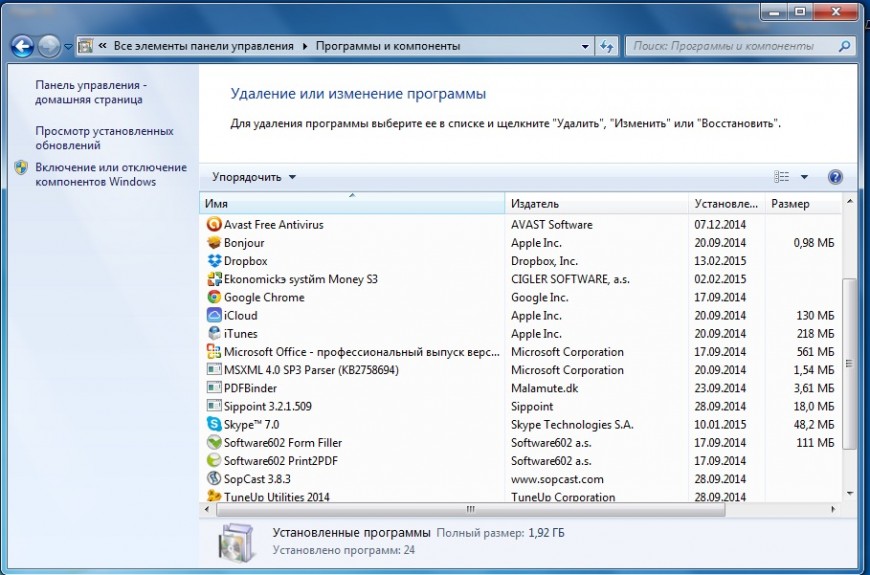Image resolution: width=870 pixels, height=575 pixels.
Task: Click the Google Chrome icon in list
Action: (214, 297)
